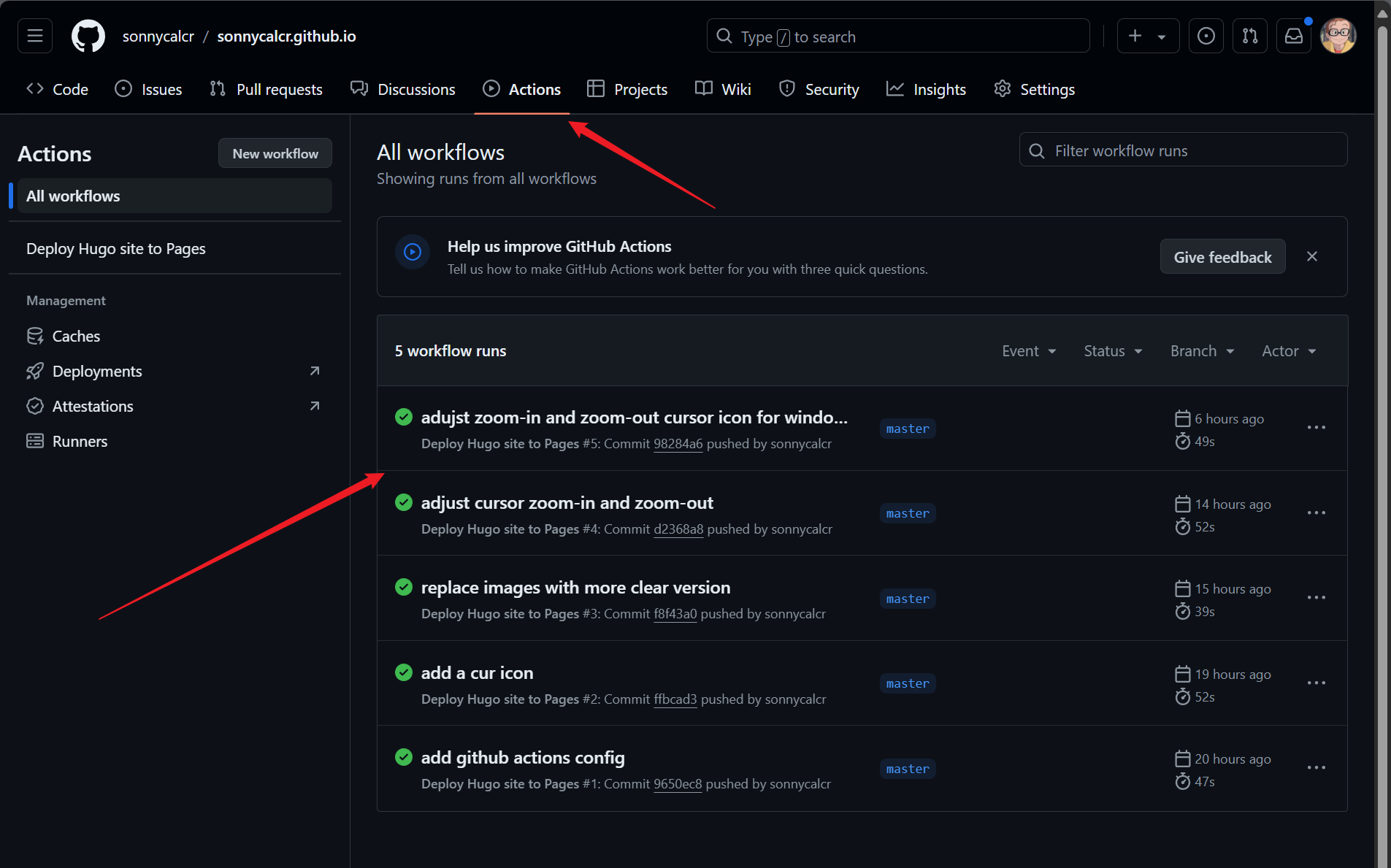Screen dimensions: 1391x868
Task: Open commit f8f43a0 link
Action: [x=675, y=613]
